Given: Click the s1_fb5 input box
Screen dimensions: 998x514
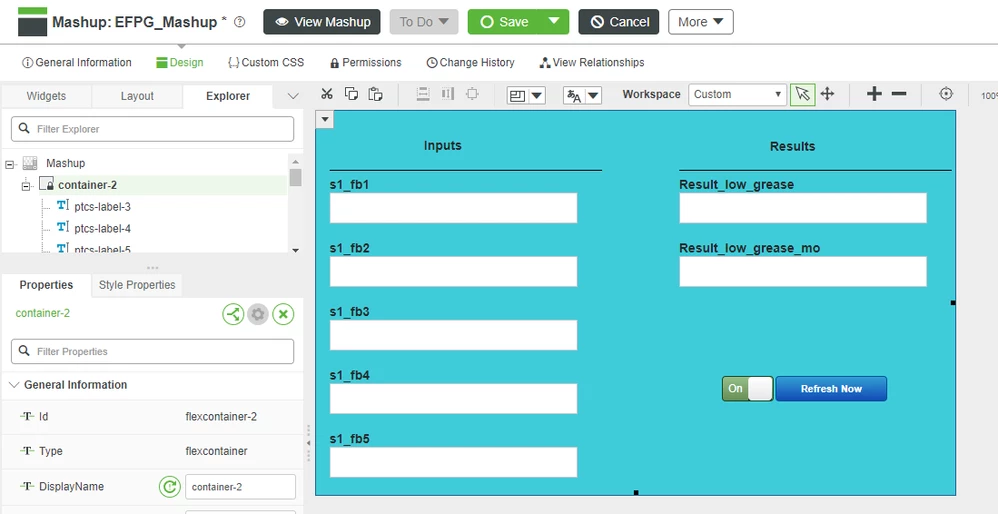Looking at the screenshot, I should pyautogui.click(x=453, y=462).
